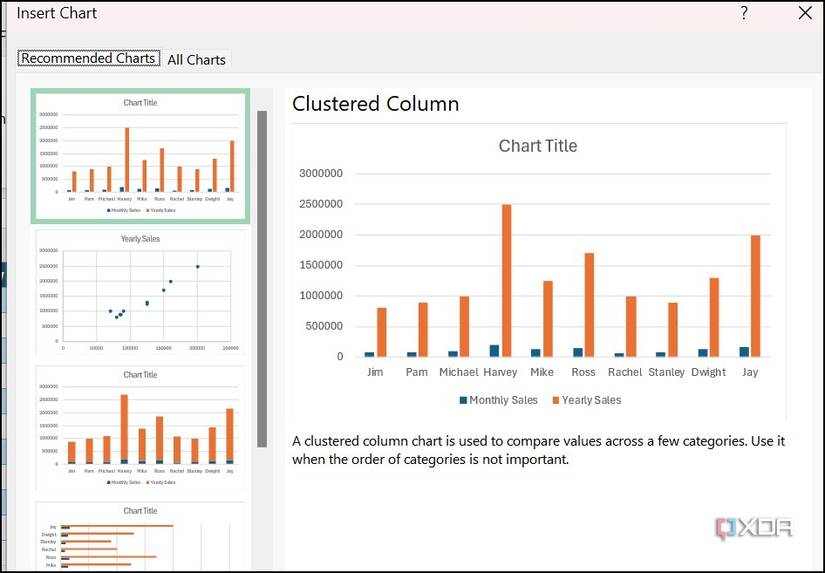Screen dimensions: 825x573
Task: Click the 1500000 axis value in preview
Action: (x=320, y=265)
